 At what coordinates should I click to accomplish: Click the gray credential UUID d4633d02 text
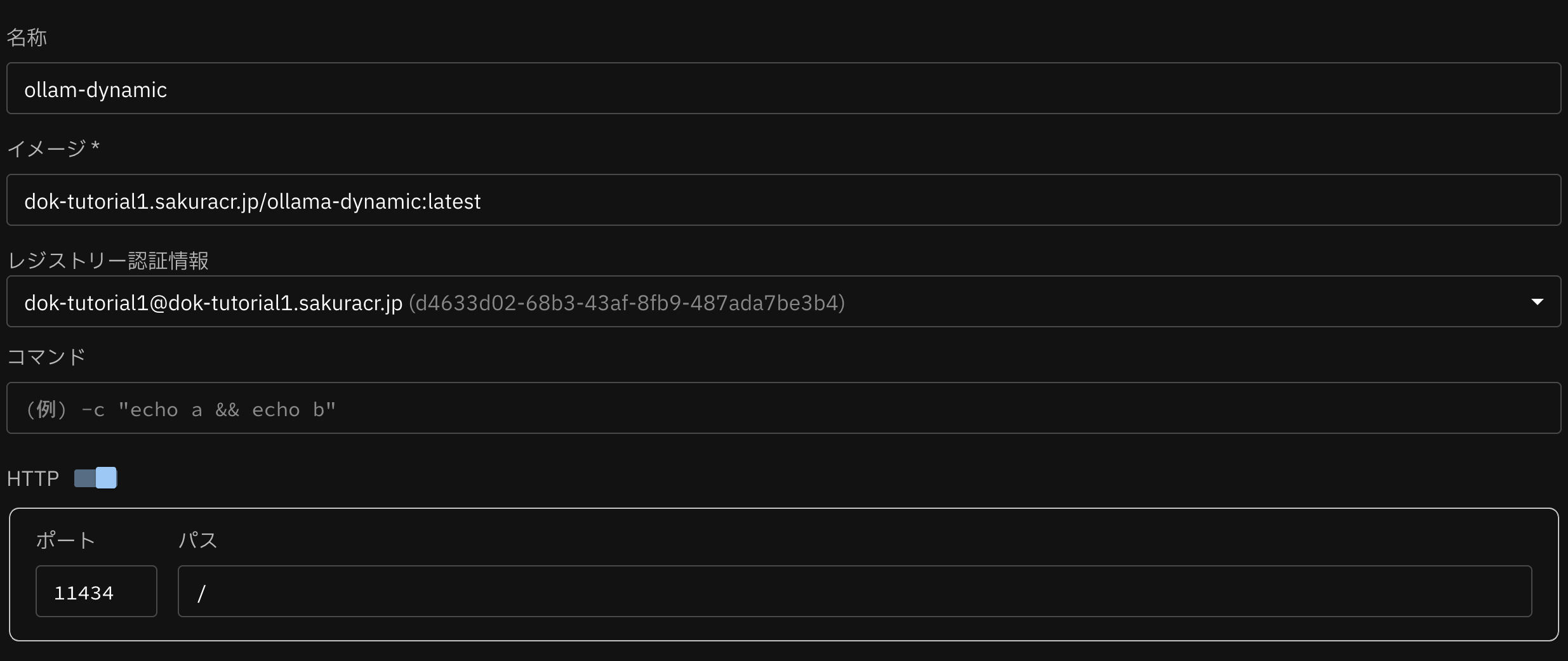(x=627, y=303)
